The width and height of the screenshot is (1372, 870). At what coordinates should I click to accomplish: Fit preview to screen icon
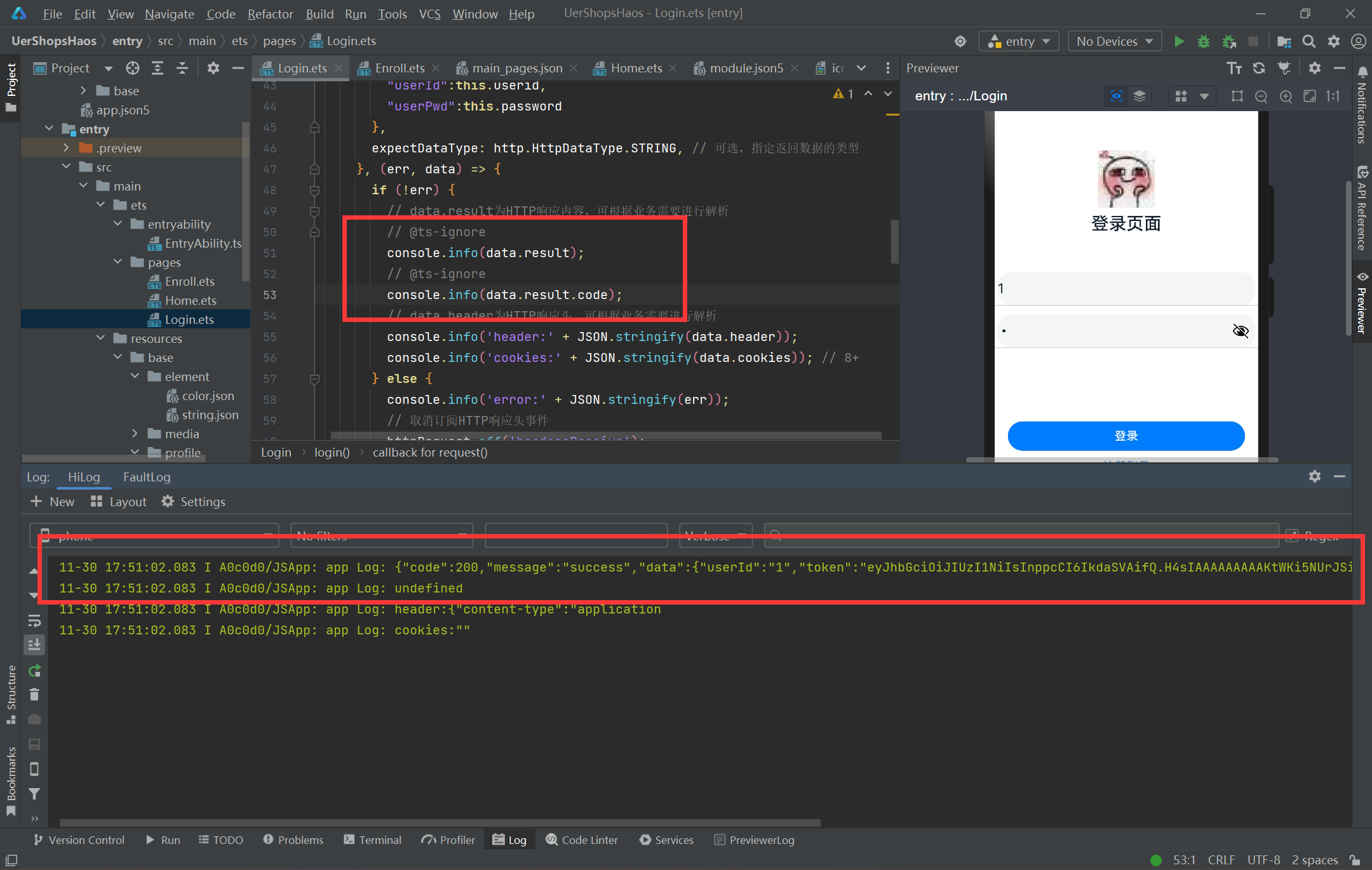[1310, 96]
